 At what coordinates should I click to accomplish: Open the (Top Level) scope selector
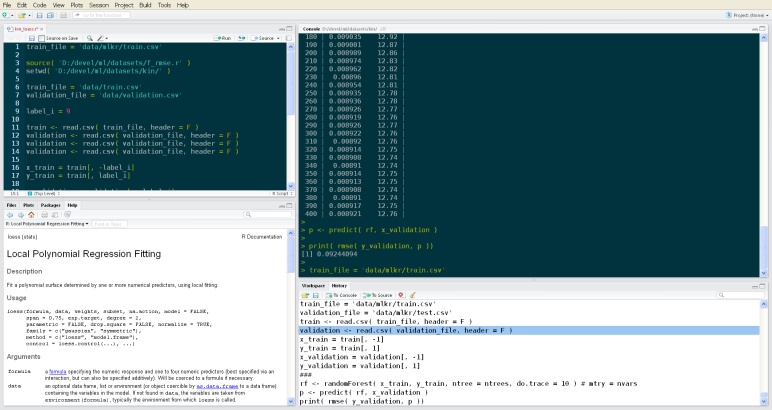[x=42, y=193]
